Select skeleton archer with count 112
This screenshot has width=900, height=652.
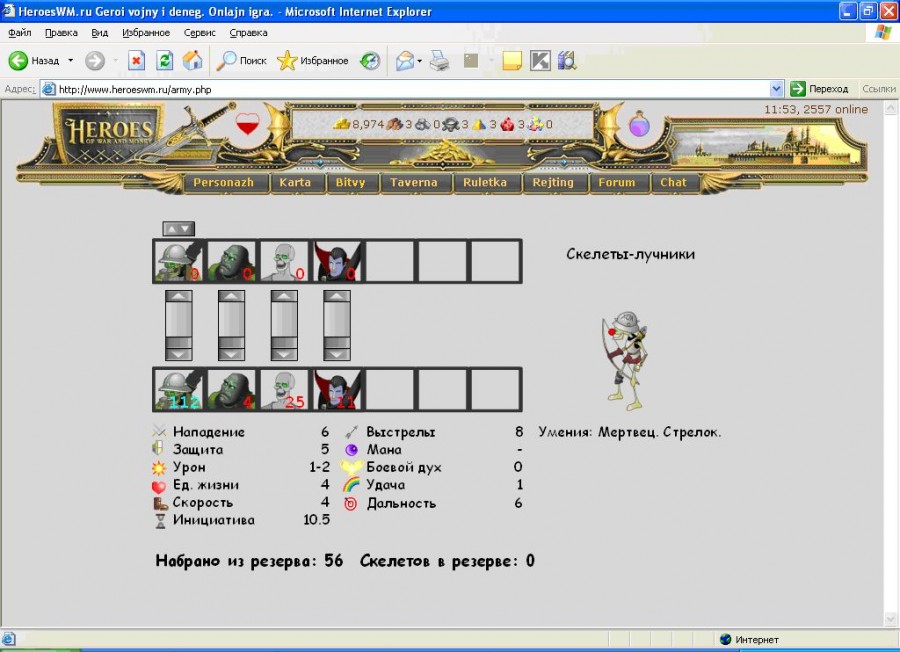[x=179, y=390]
